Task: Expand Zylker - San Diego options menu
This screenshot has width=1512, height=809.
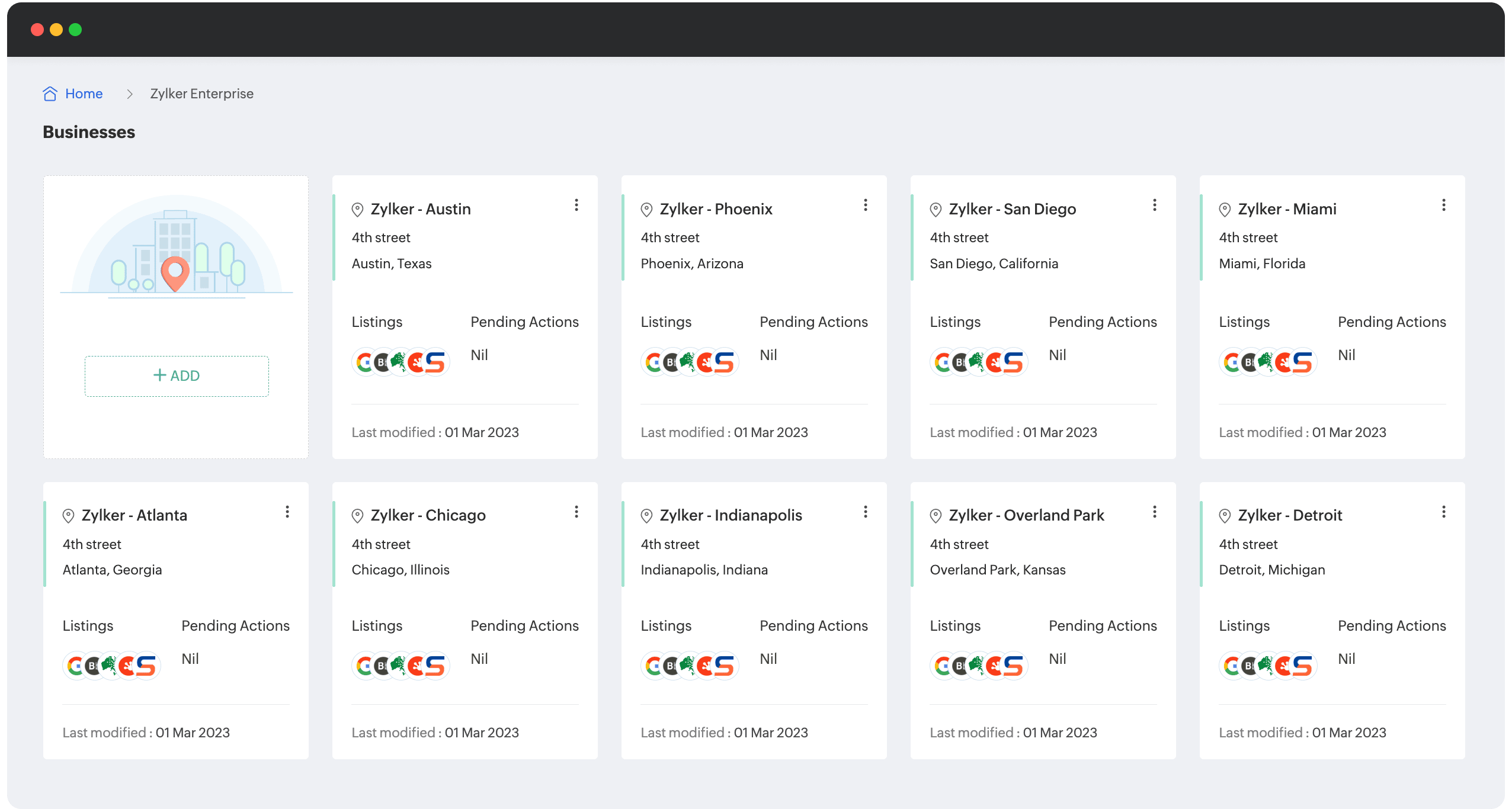Action: (x=1154, y=205)
